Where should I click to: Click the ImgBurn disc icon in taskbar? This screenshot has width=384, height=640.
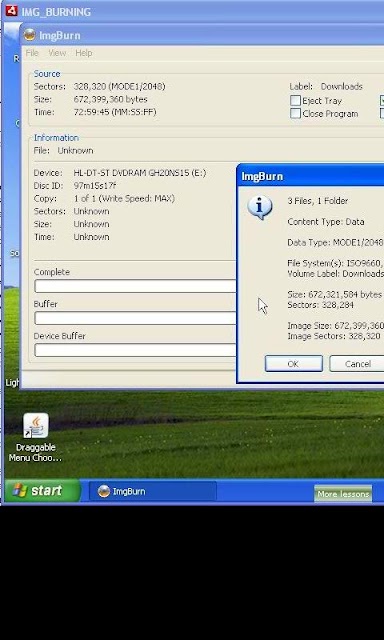click(104, 491)
